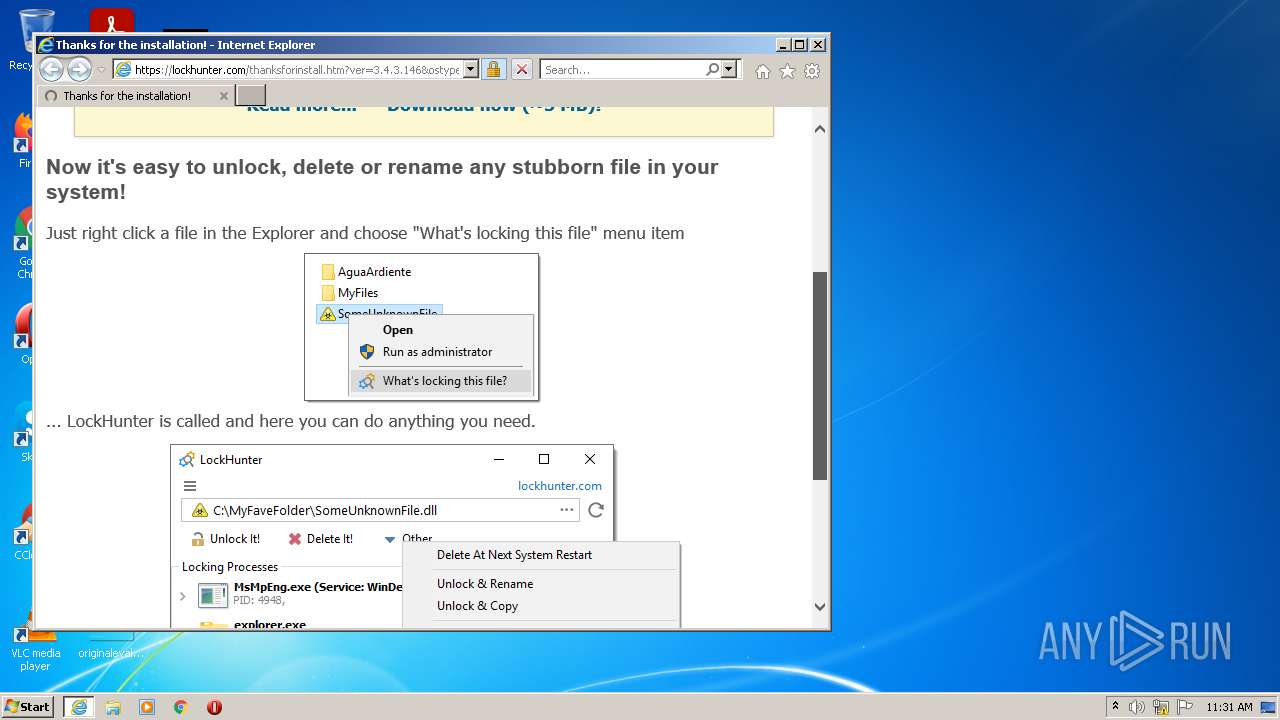Screen dimensions: 1280x720
Task: Click the Search input field
Action: pyautogui.click(x=622, y=70)
